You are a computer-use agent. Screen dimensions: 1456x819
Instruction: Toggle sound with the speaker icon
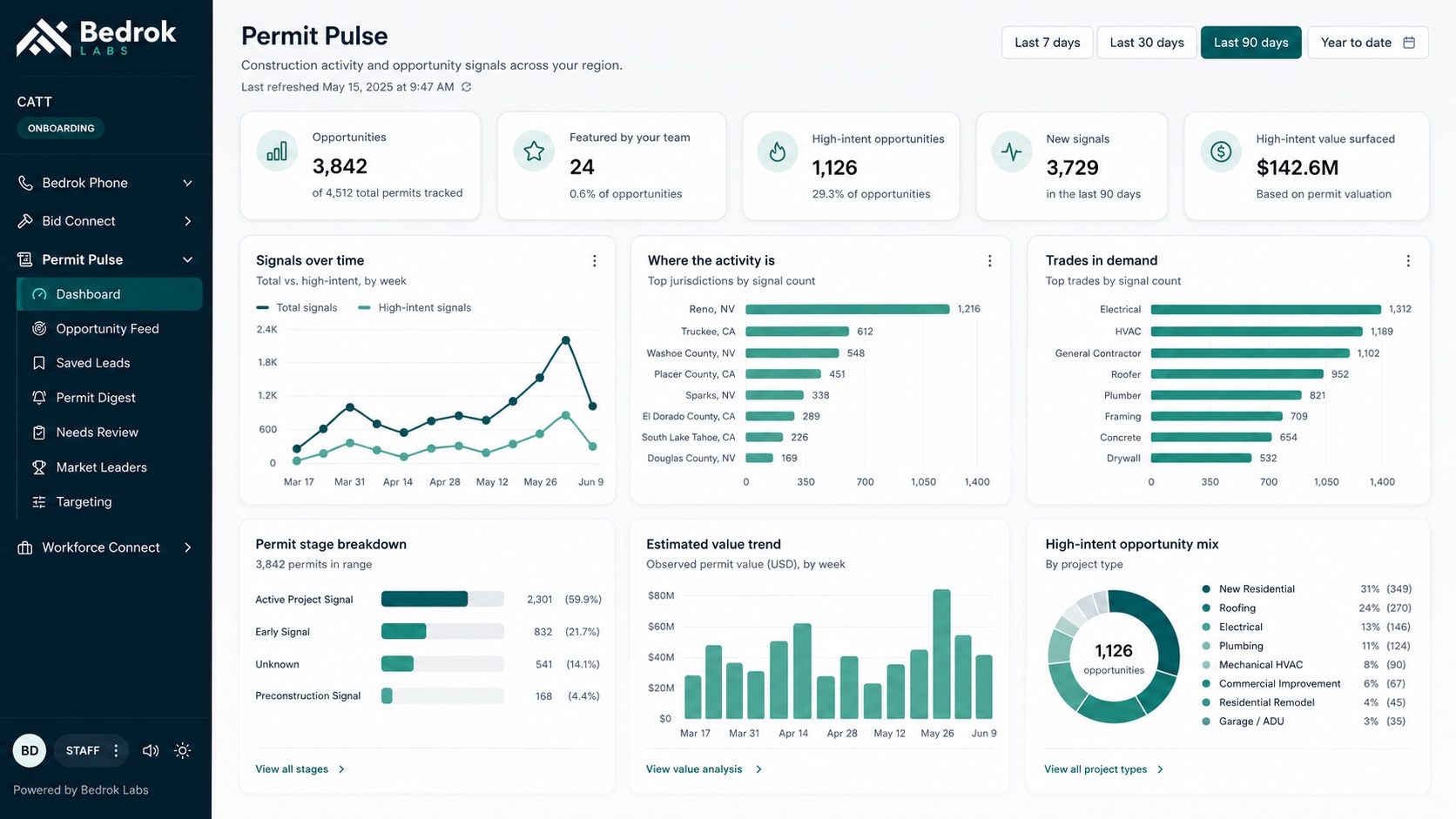pos(151,750)
